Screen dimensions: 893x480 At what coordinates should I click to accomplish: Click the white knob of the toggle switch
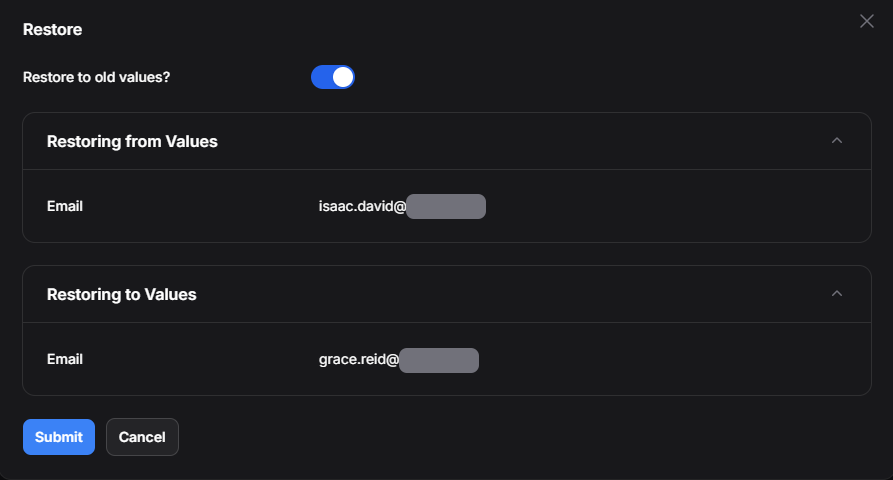coord(343,77)
